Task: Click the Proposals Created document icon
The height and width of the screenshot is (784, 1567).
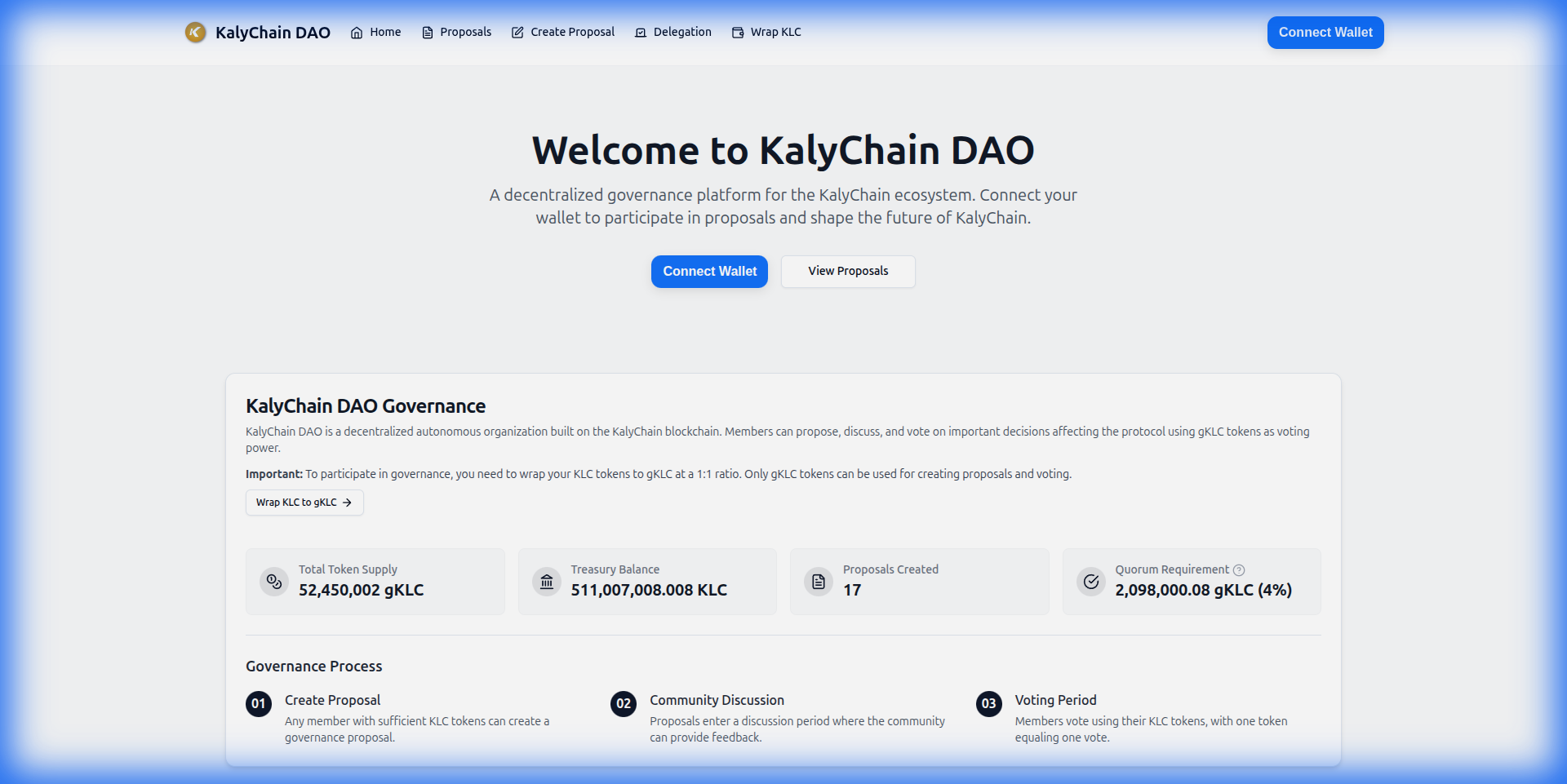Action: click(x=819, y=582)
